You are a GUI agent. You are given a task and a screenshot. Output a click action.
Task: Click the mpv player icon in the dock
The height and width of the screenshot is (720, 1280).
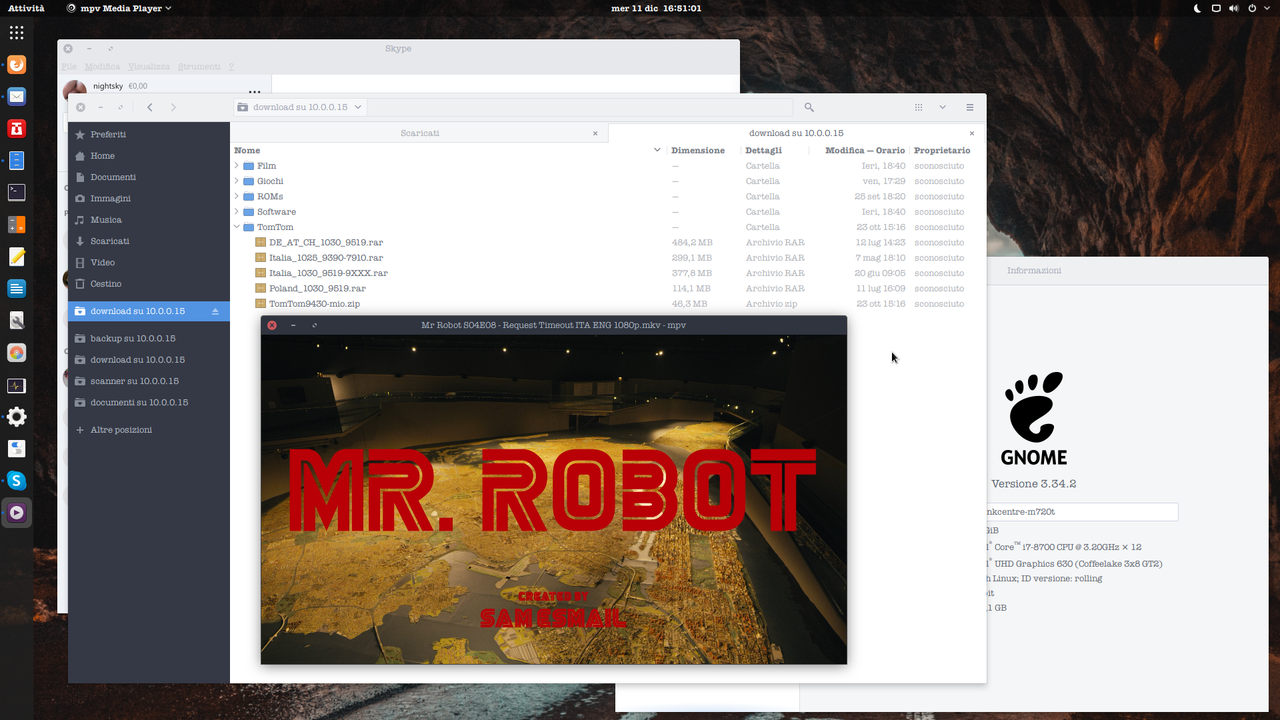pos(16,513)
